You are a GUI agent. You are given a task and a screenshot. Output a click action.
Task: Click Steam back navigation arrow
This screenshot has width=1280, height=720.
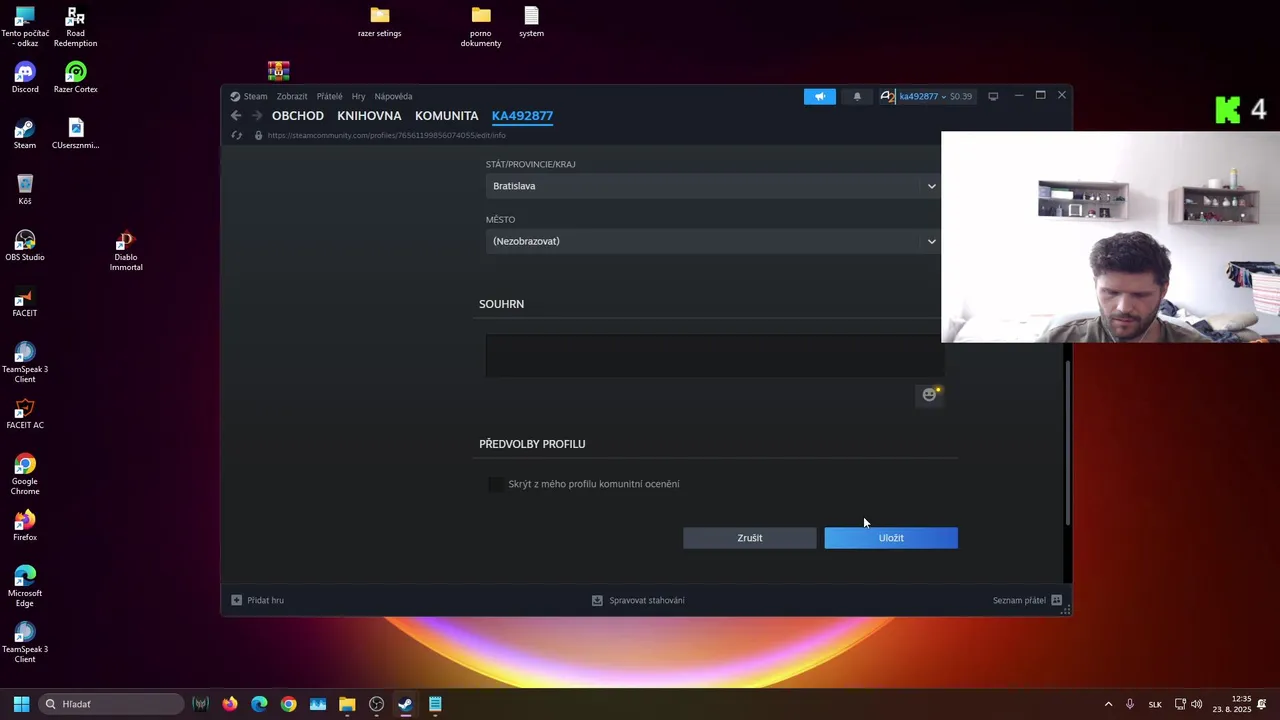[x=236, y=116]
